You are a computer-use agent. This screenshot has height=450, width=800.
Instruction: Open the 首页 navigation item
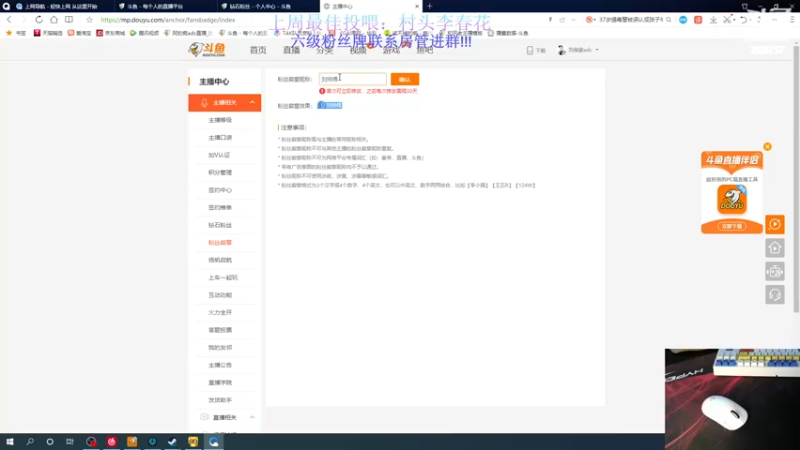click(x=258, y=50)
